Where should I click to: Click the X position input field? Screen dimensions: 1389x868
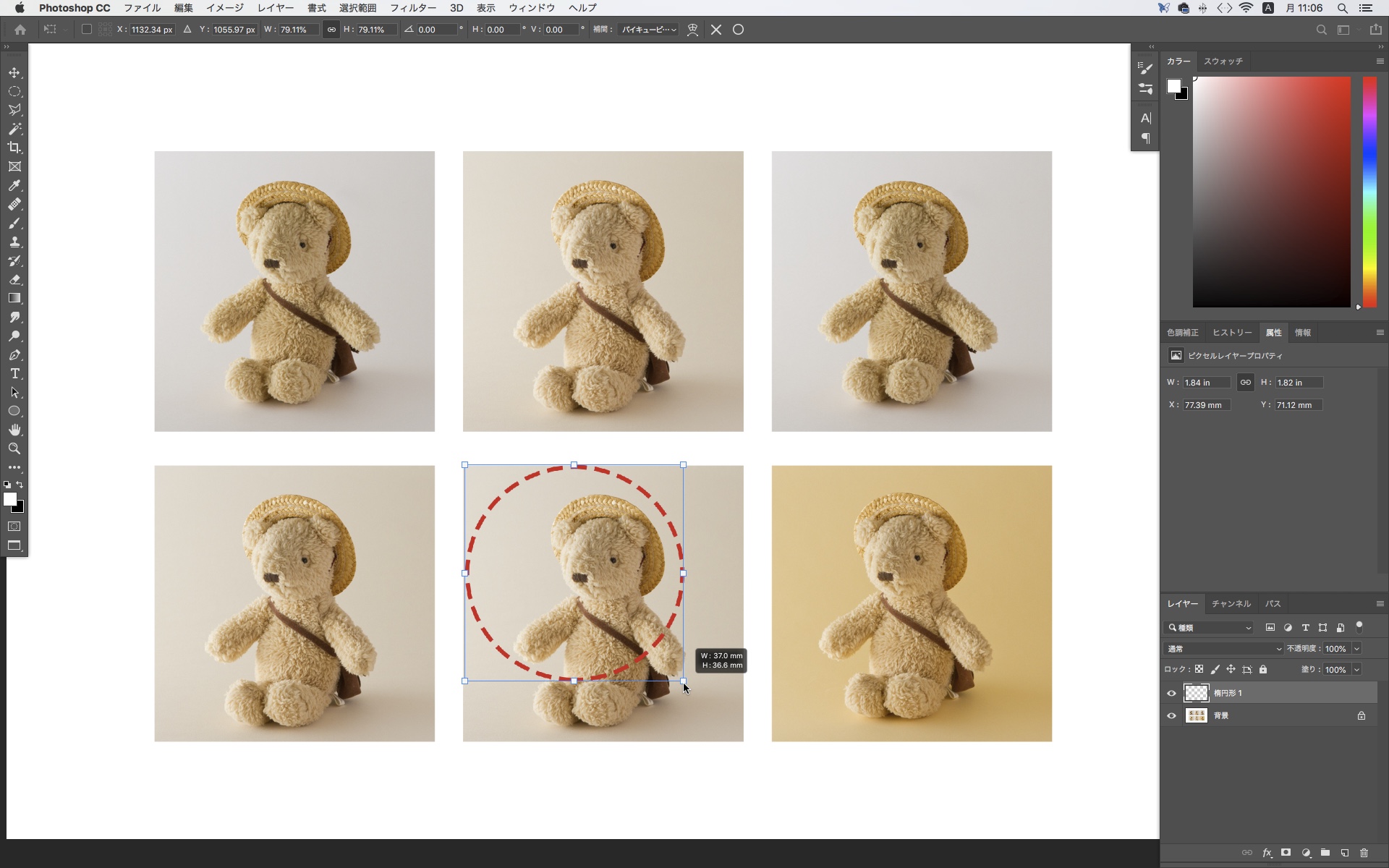pyautogui.click(x=152, y=30)
